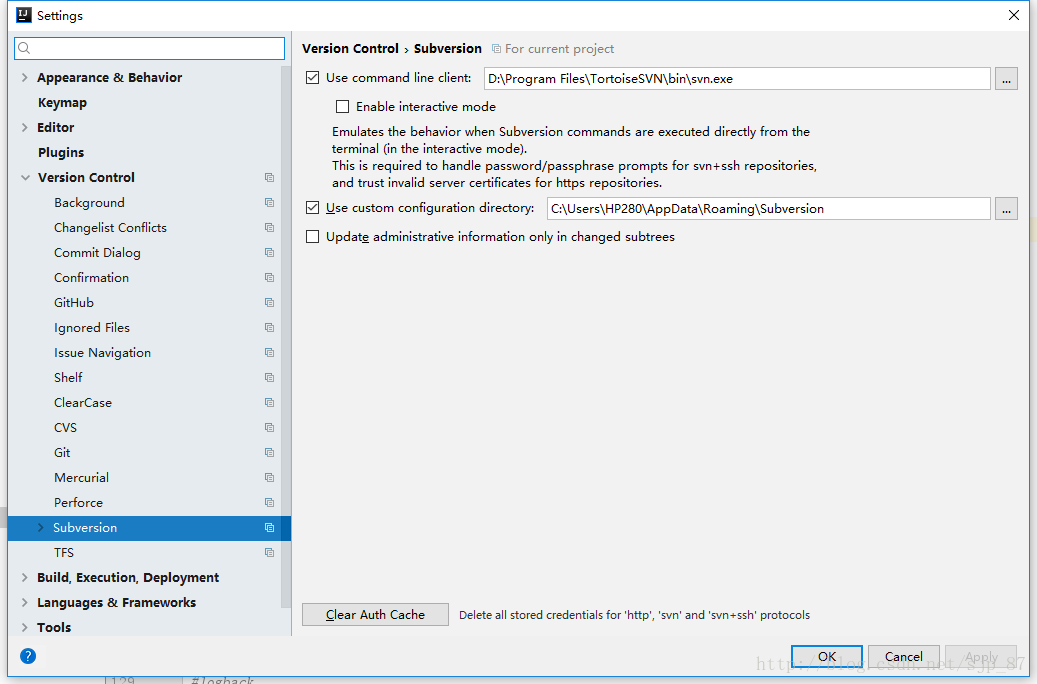Click the project settings icon next to GitHub
1037x684 pixels.
coord(268,302)
